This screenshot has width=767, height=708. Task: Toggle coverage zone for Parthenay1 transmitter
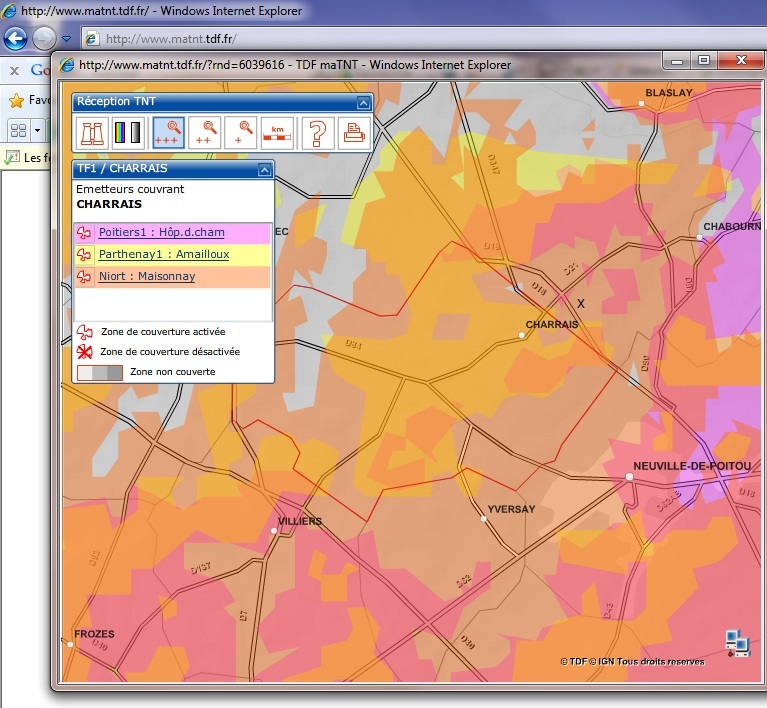pos(84,254)
